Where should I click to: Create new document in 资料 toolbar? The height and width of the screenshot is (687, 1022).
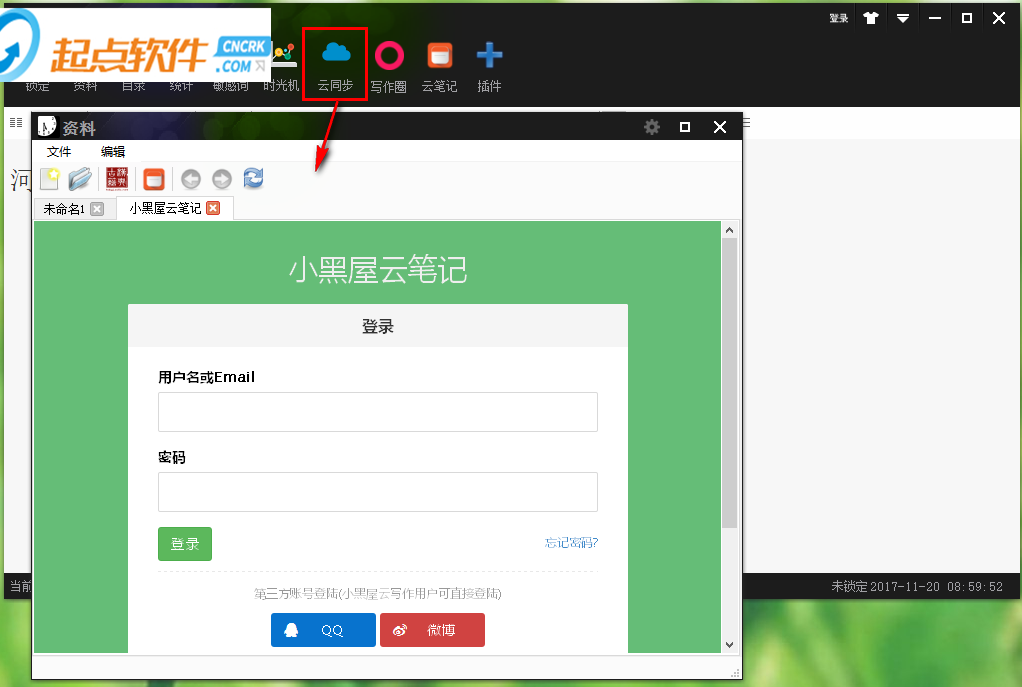(x=50, y=179)
